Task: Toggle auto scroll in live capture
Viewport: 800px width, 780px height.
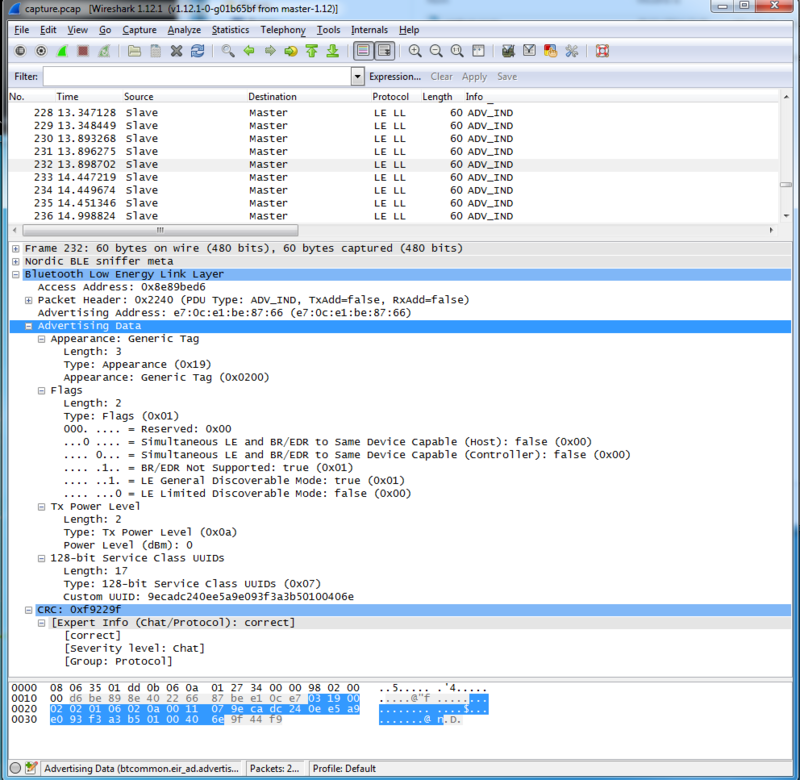Action: 384,51
